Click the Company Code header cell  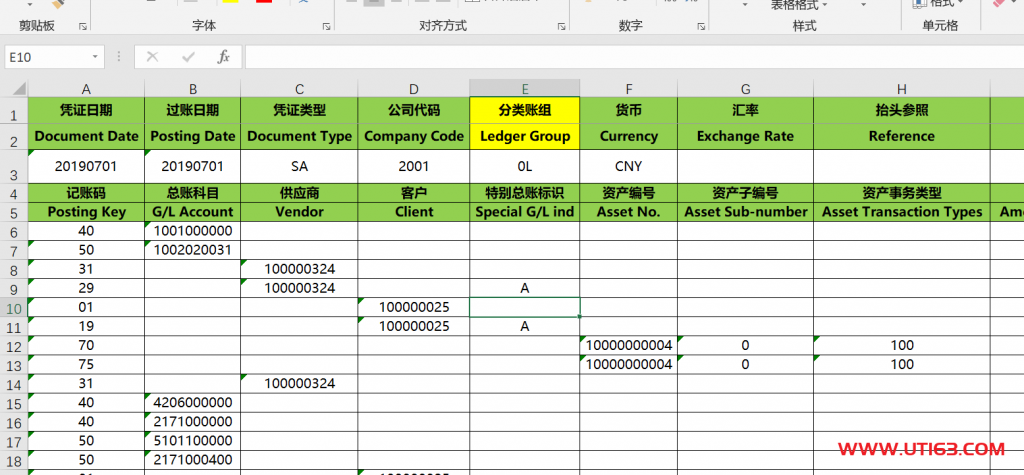click(414, 137)
